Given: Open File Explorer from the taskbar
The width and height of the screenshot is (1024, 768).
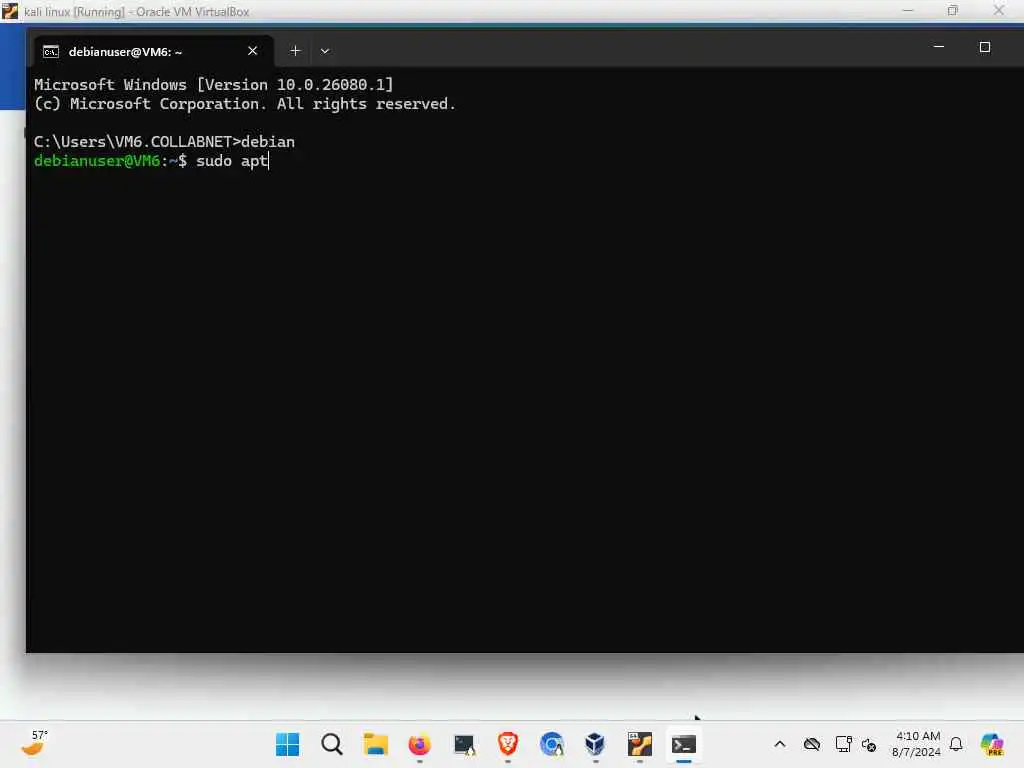Looking at the screenshot, I should coord(376,744).
